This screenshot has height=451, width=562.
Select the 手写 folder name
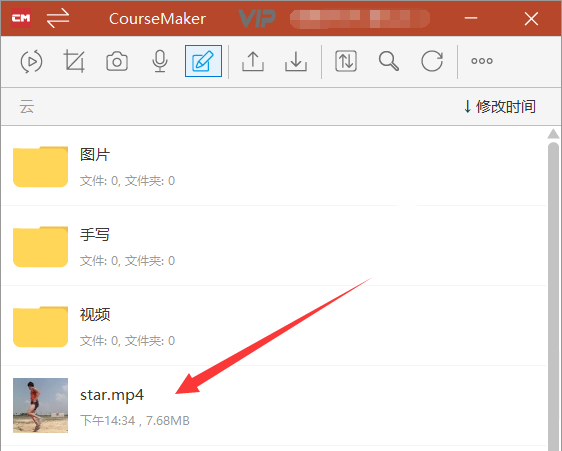click(95, 234)
